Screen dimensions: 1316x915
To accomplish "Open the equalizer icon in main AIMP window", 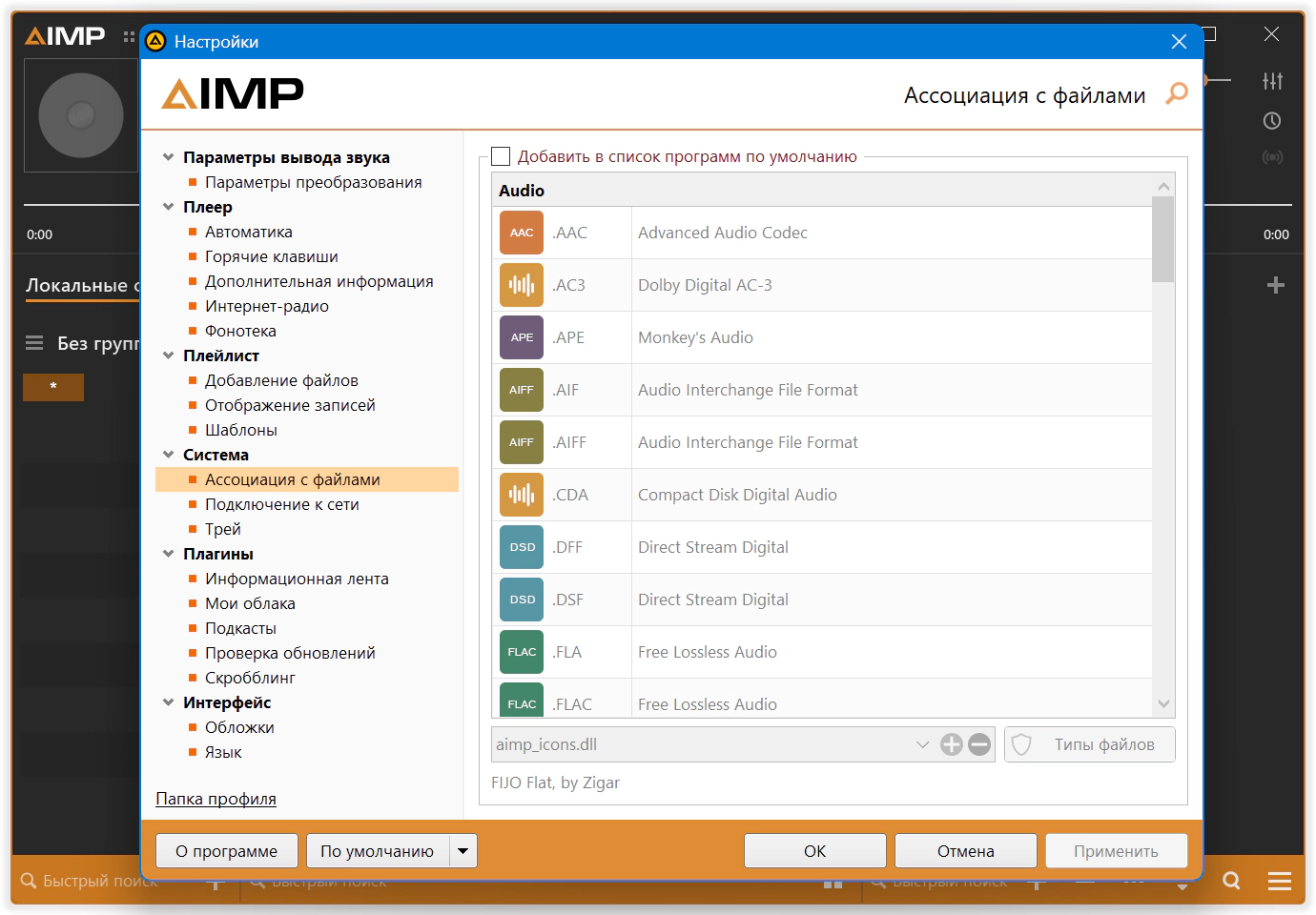I will pyautogui.click(x=1272, y=81).
